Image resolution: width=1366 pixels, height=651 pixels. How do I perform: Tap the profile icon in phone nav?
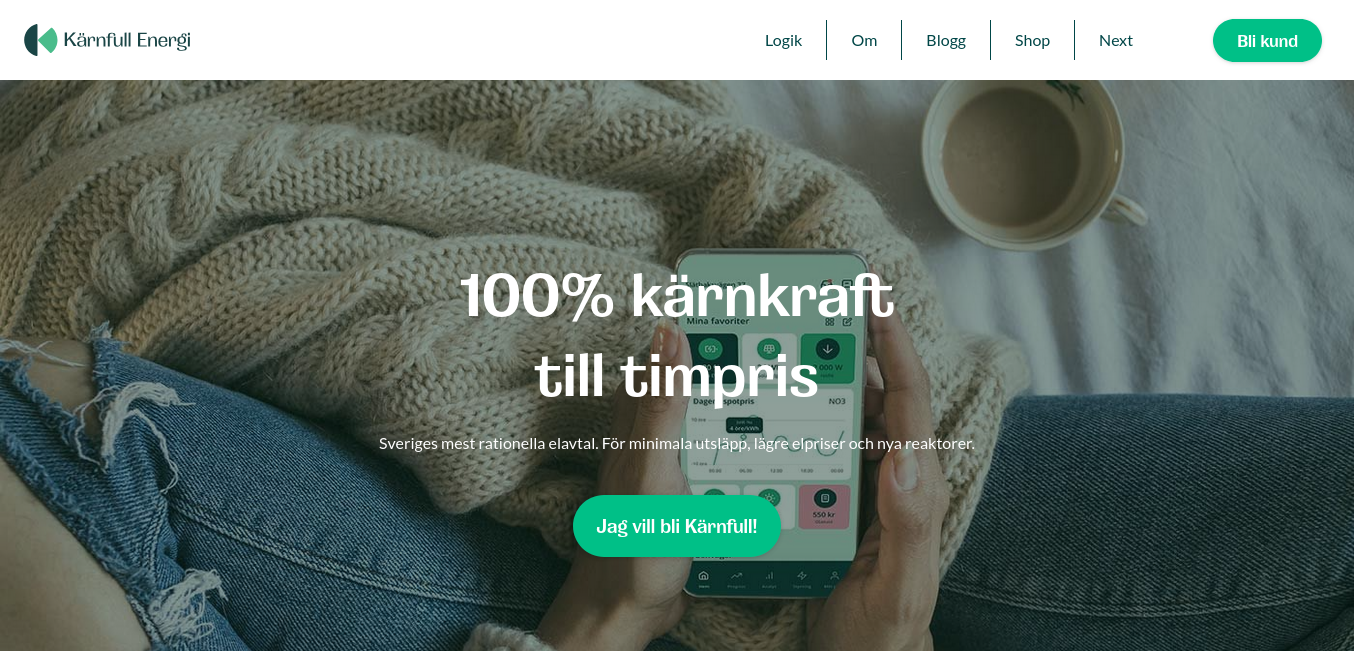tap(834, 577)
